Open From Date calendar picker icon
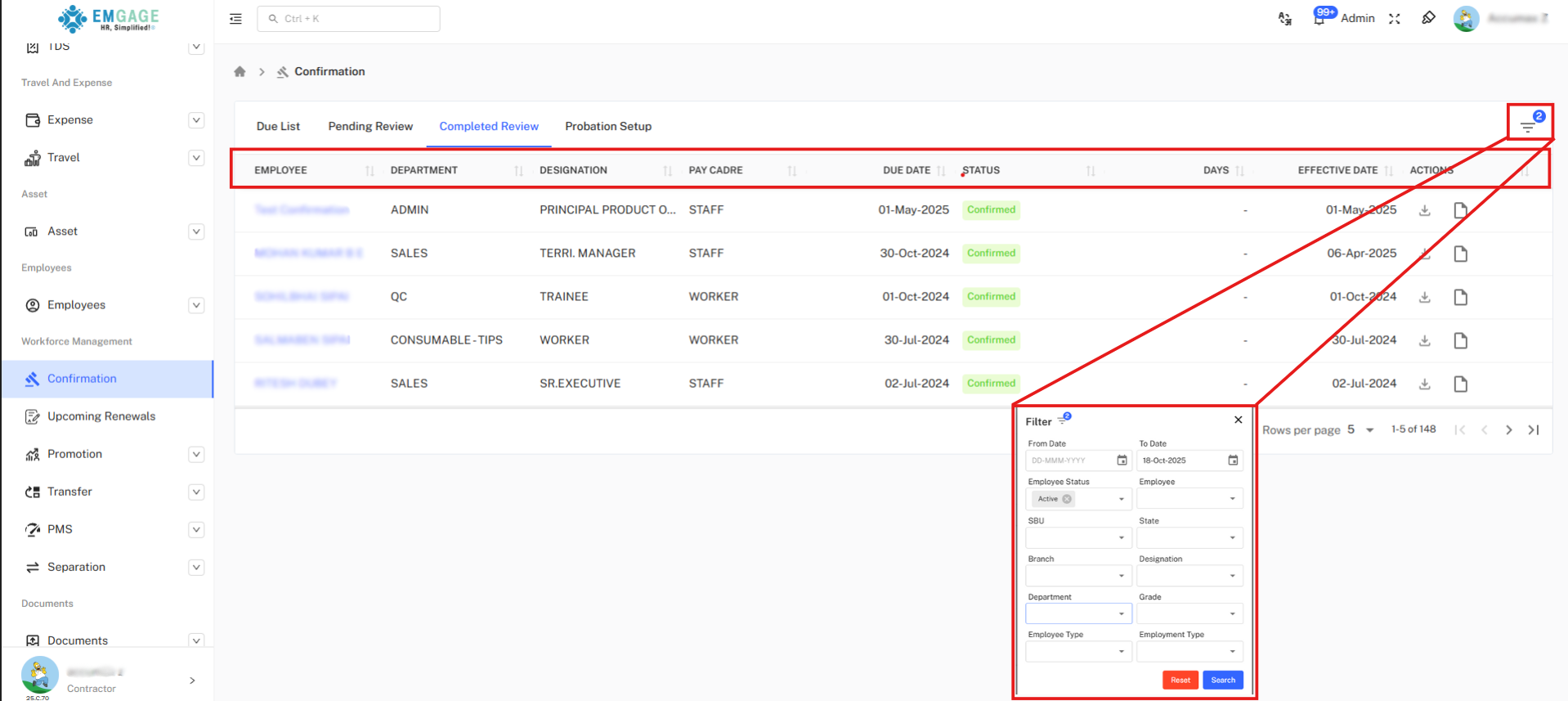This screenshot has height=701, width=1568. coord(1122,461)
